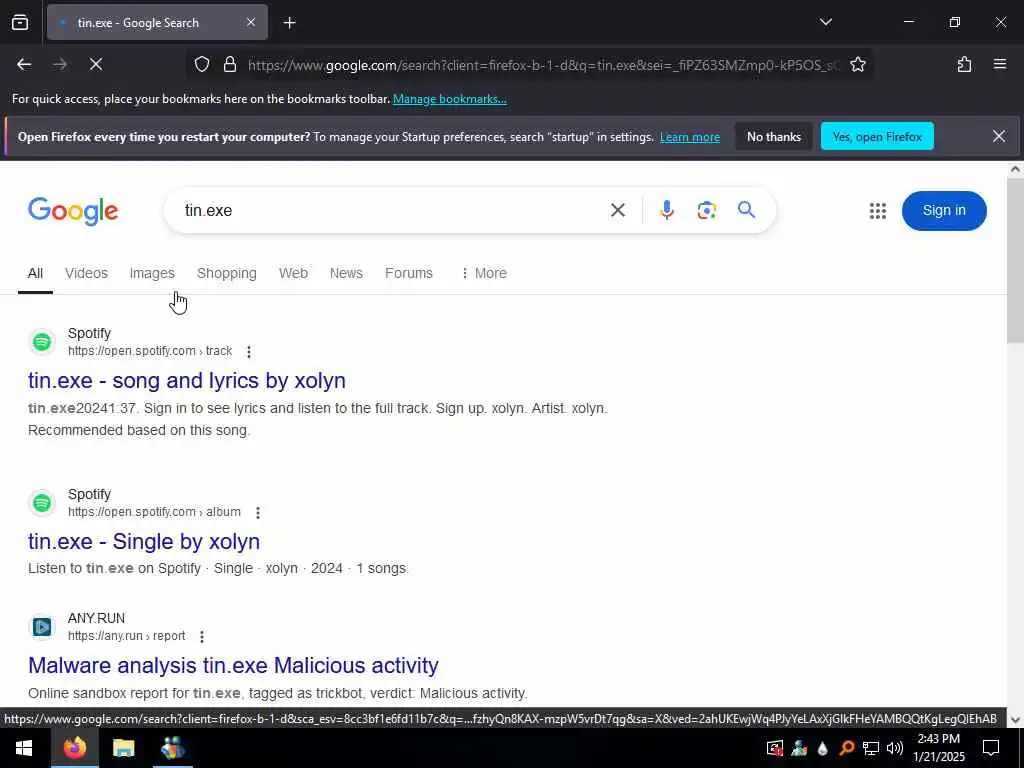Choose No thanks on startup prompt

pyautogui.click(x=774, y=136)
